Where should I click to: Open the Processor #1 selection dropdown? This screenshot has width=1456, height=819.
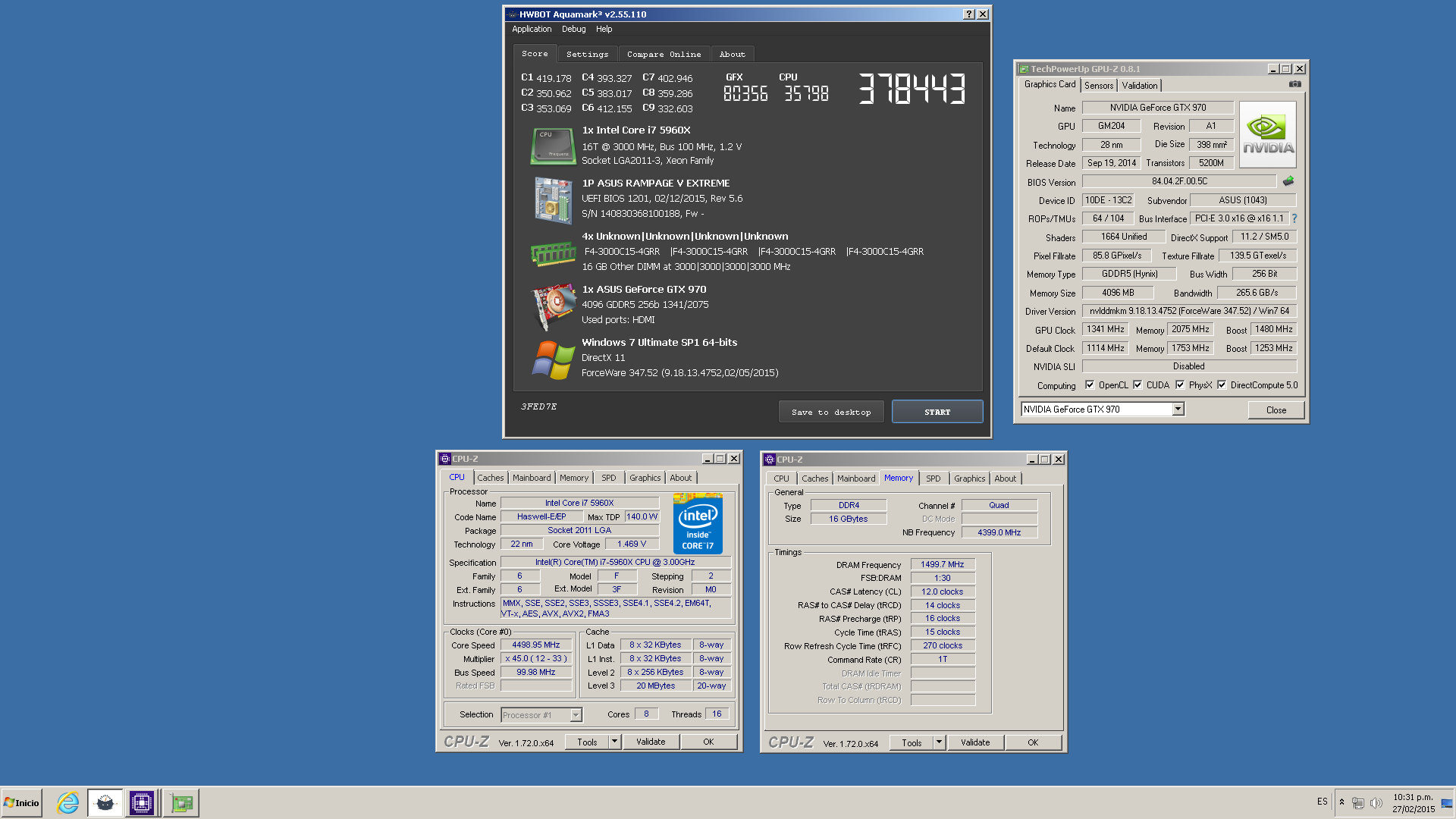pos(576,715)
